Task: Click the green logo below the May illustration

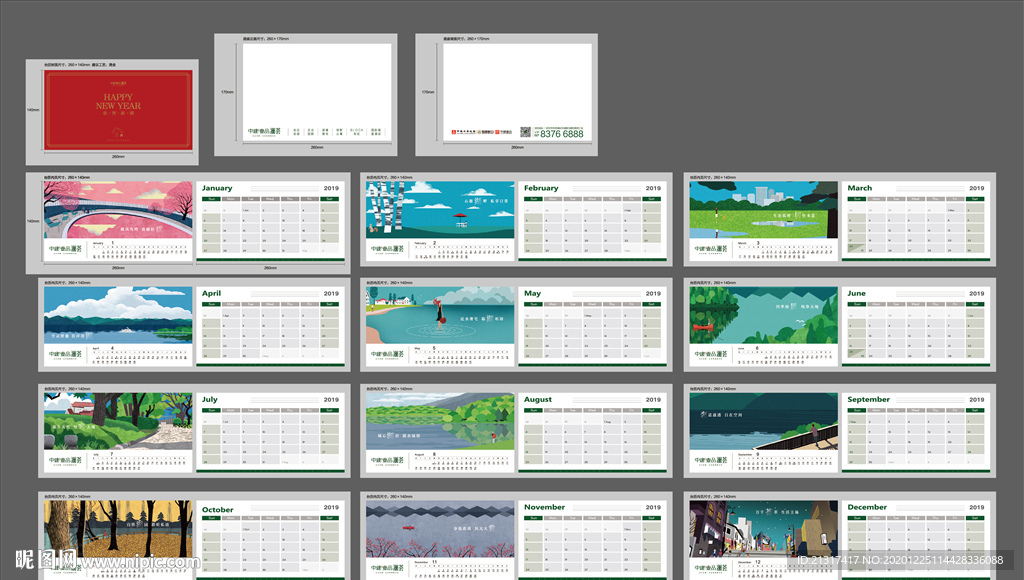Action: (388, 355)
